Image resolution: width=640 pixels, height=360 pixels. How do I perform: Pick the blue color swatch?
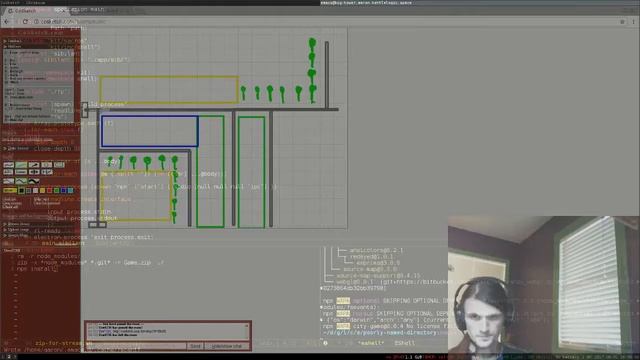coord(63,190)
